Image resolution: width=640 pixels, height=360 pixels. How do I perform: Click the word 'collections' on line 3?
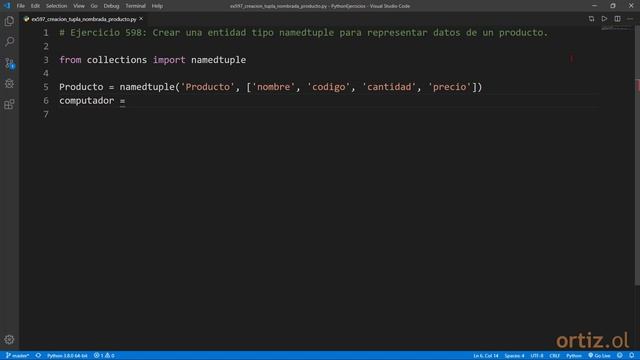pos(117,60)
